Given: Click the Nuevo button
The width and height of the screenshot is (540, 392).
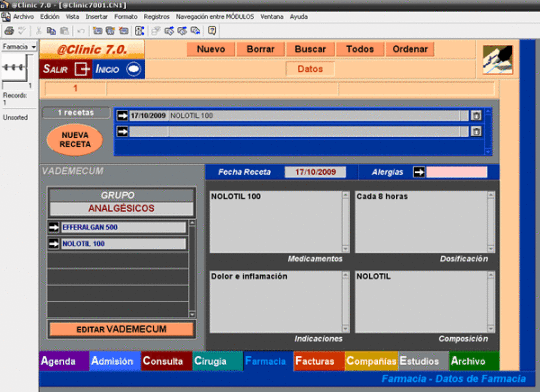Looking at the screenshot, I should pos(211,49).
